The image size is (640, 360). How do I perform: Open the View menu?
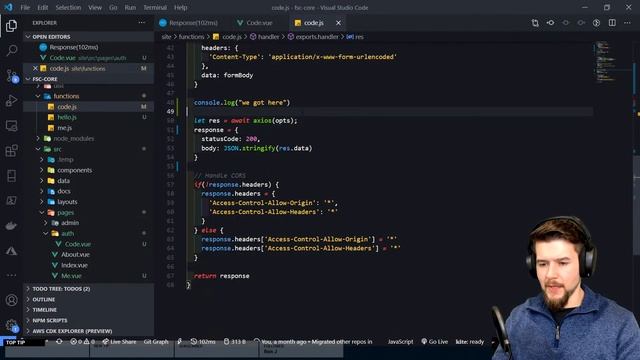(x=95, y=7)
